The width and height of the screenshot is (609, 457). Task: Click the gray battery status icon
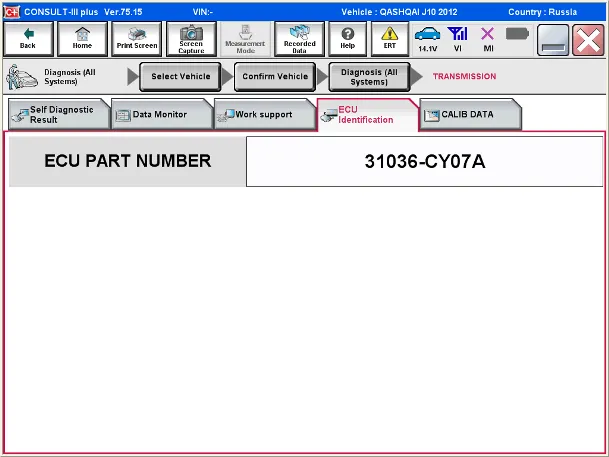tap(517, 34)
